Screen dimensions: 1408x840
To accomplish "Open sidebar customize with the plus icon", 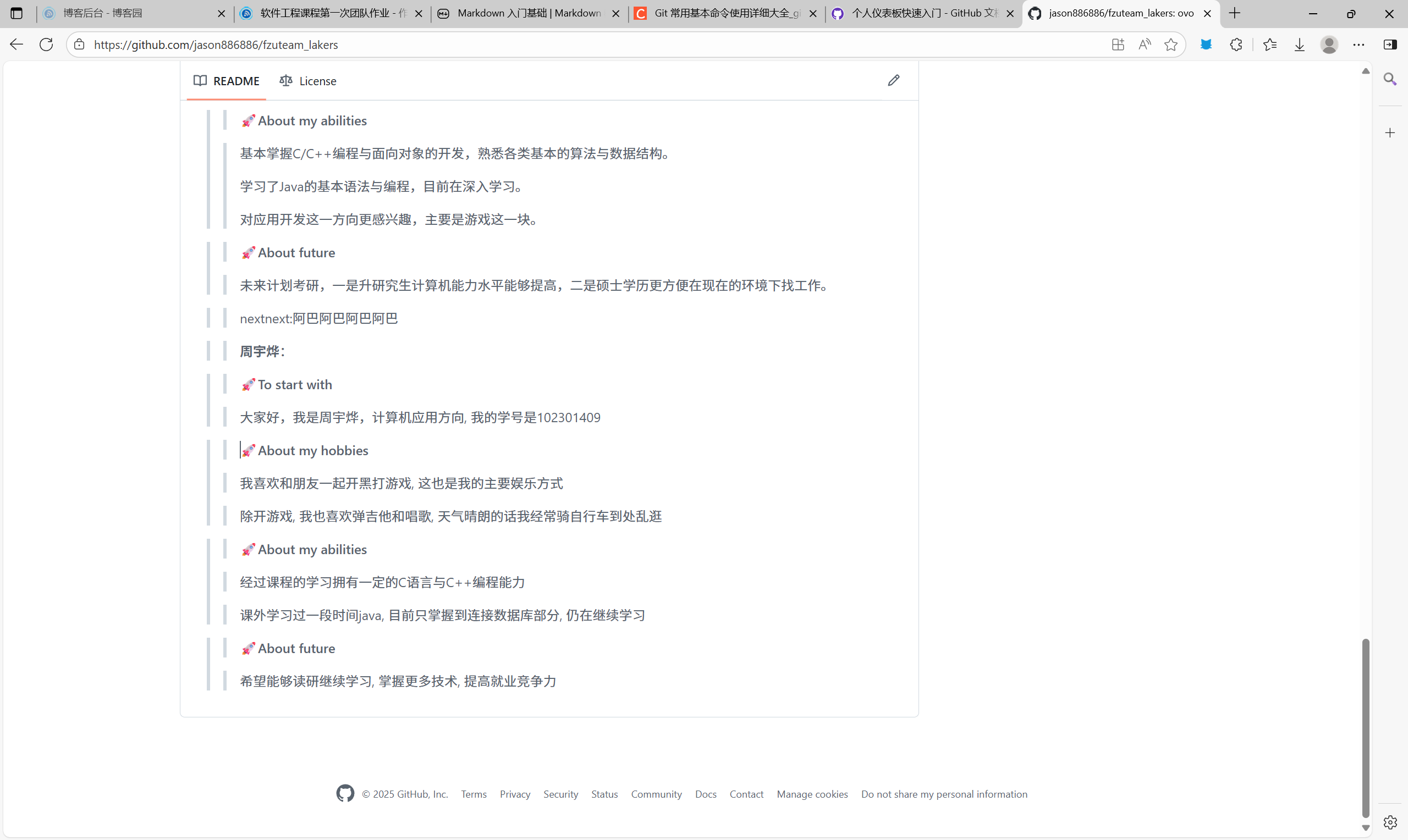I will [1389, 133].
